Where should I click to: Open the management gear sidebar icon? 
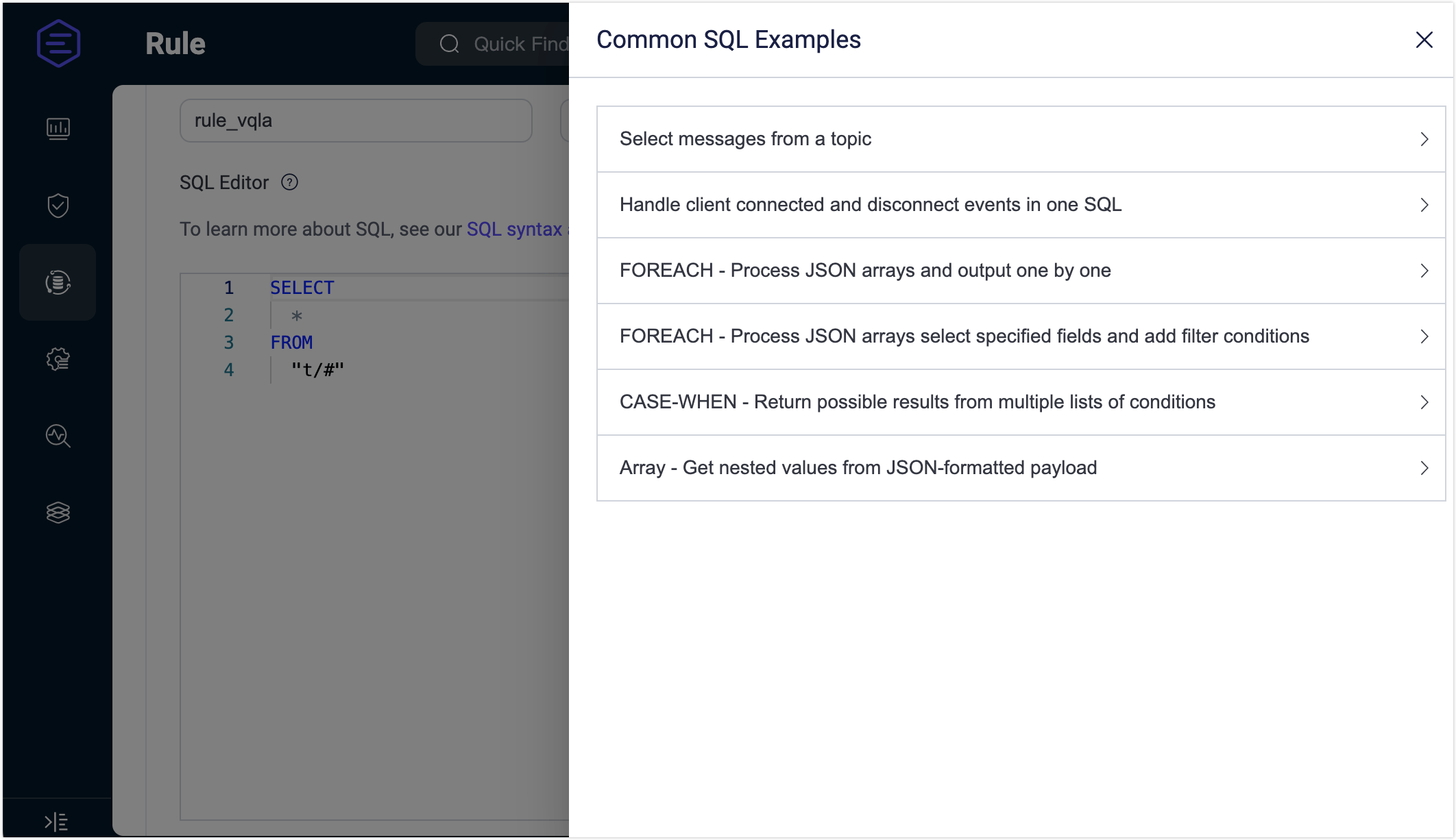tap(58, 359)
